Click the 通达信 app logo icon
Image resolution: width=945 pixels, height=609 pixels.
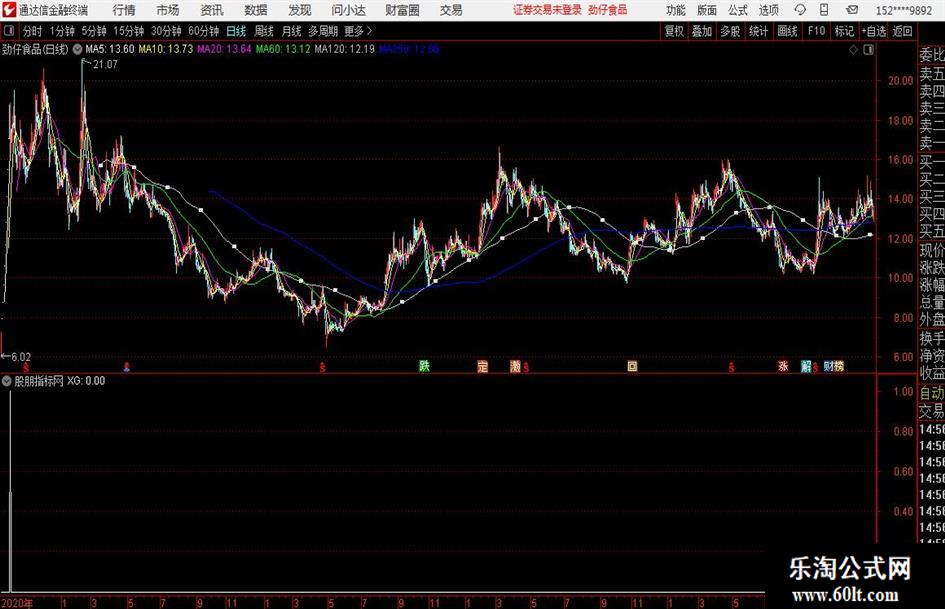coord(9,10)
